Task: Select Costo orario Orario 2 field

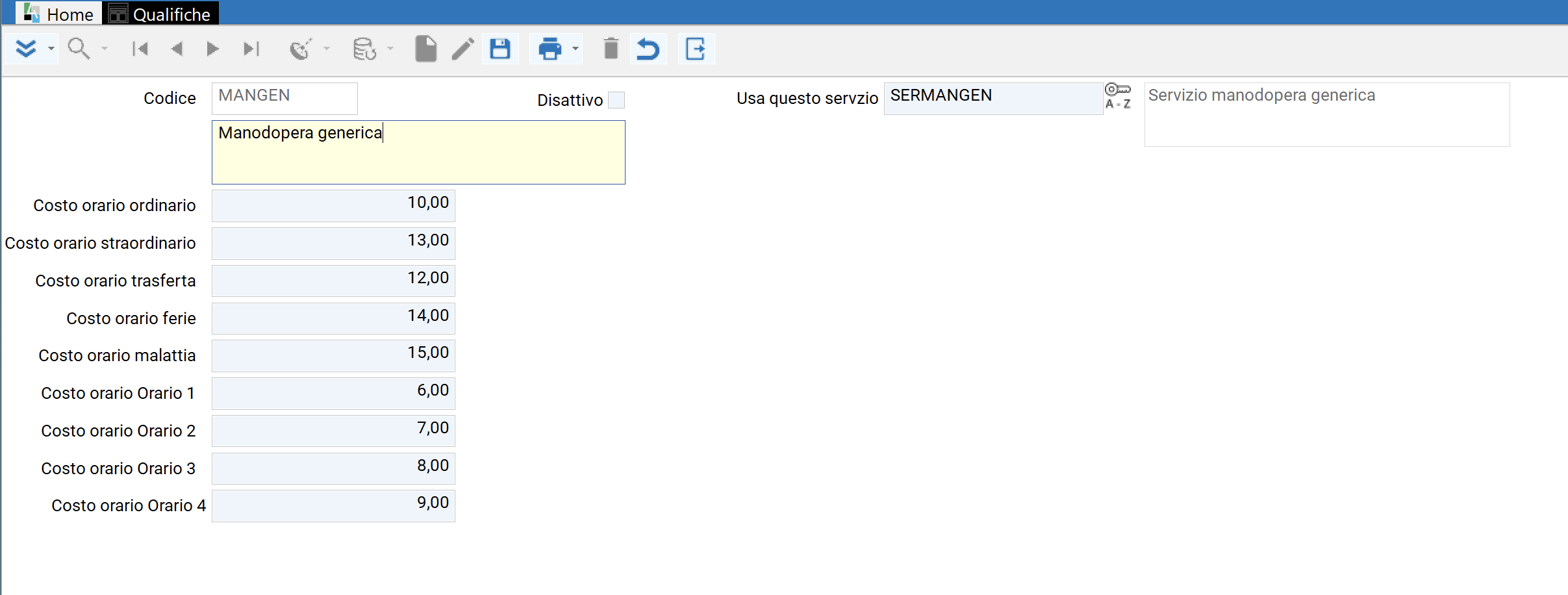Action: tap(333, 431)
